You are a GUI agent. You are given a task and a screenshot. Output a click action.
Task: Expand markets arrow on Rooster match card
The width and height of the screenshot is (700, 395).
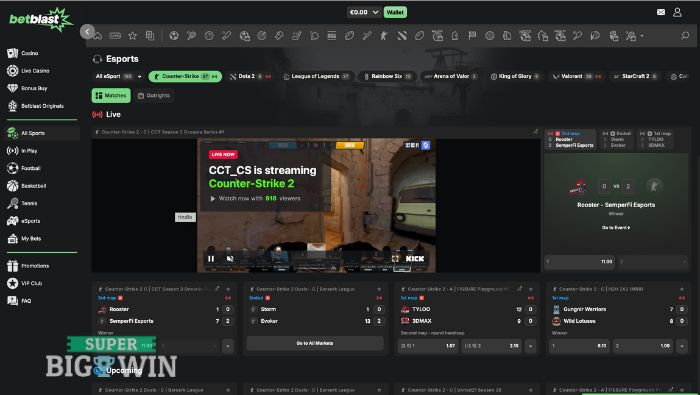[228, 346]
